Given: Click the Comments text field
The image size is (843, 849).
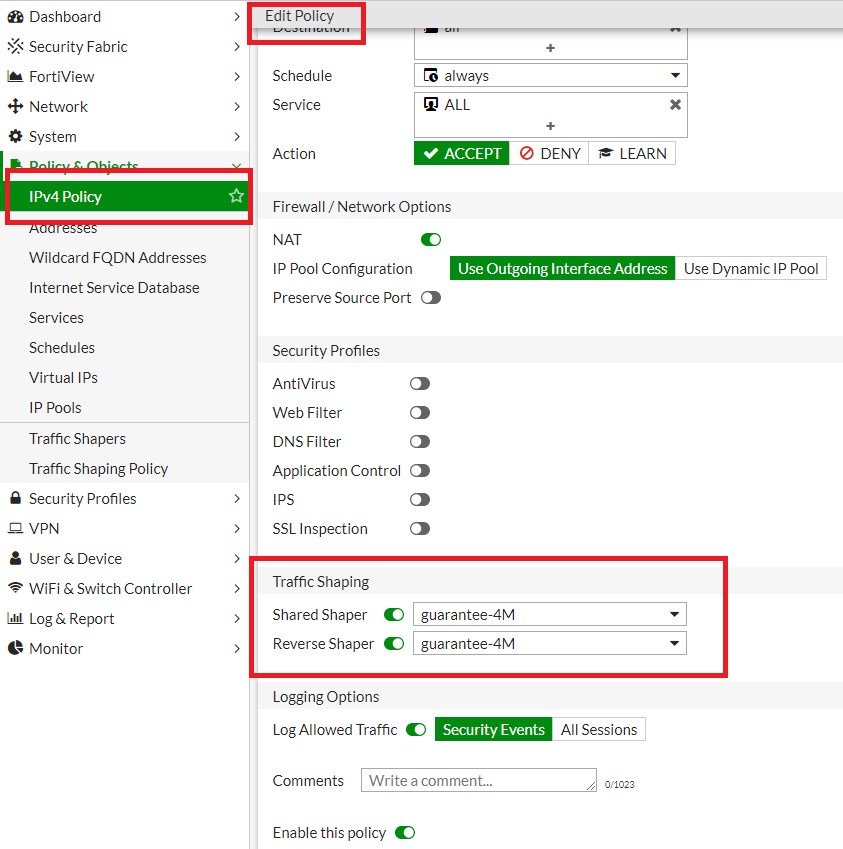Looking at the screenshot, I should tap(479, 780).
